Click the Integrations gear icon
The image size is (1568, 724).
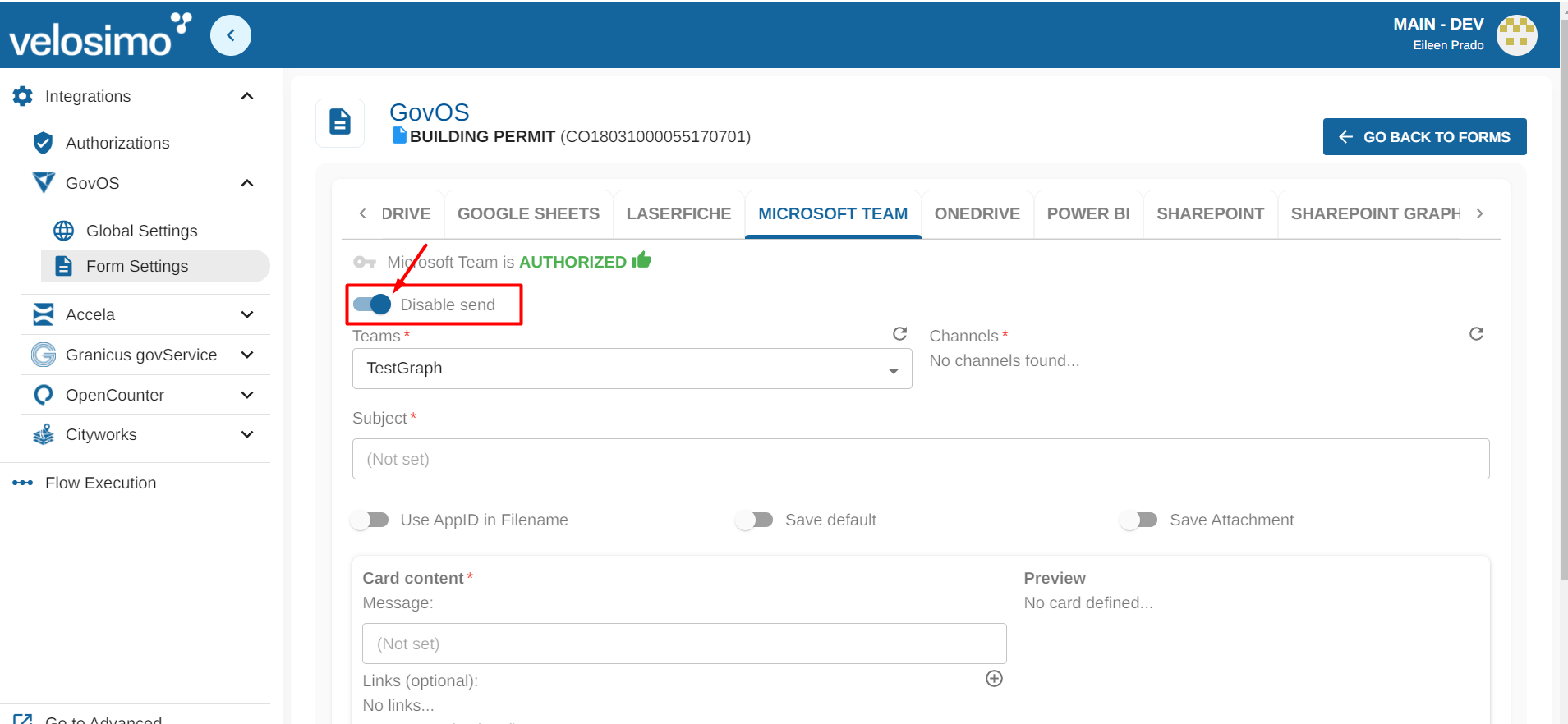click(x=23, y=96)
